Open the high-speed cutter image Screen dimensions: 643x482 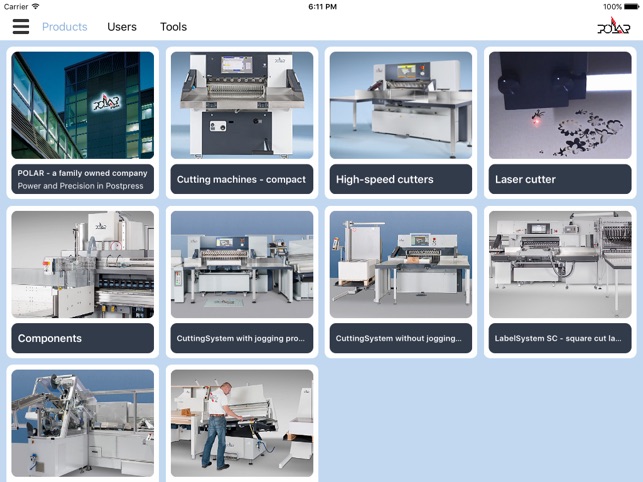(401, 105)
